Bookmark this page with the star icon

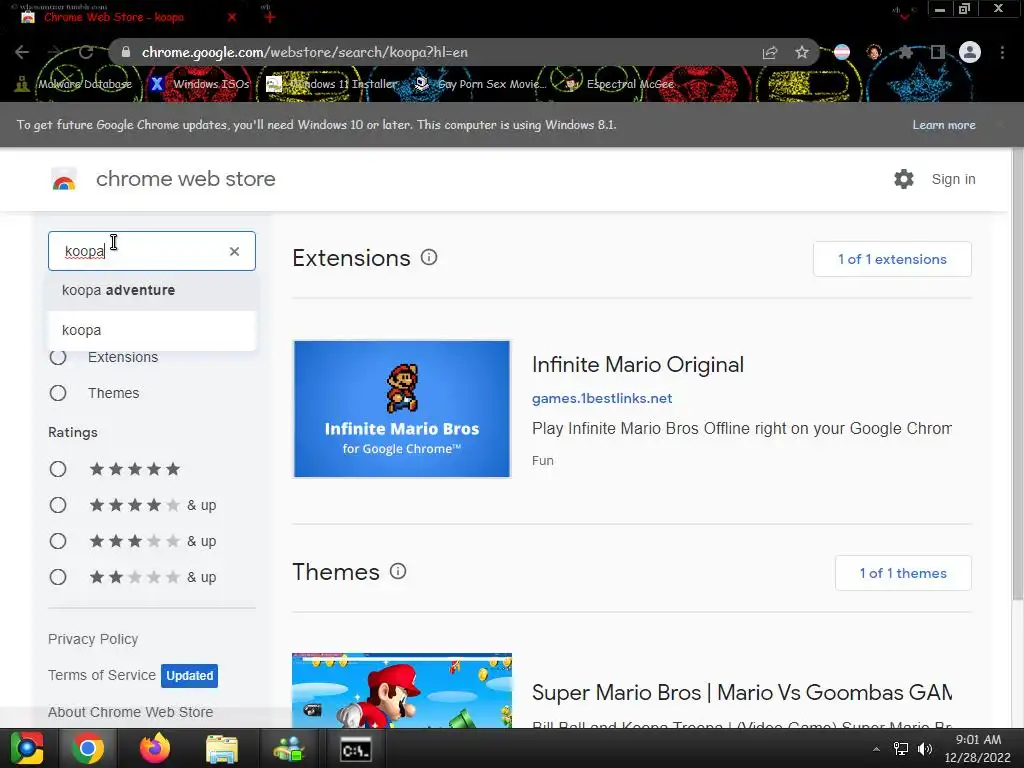click(802, 52)
